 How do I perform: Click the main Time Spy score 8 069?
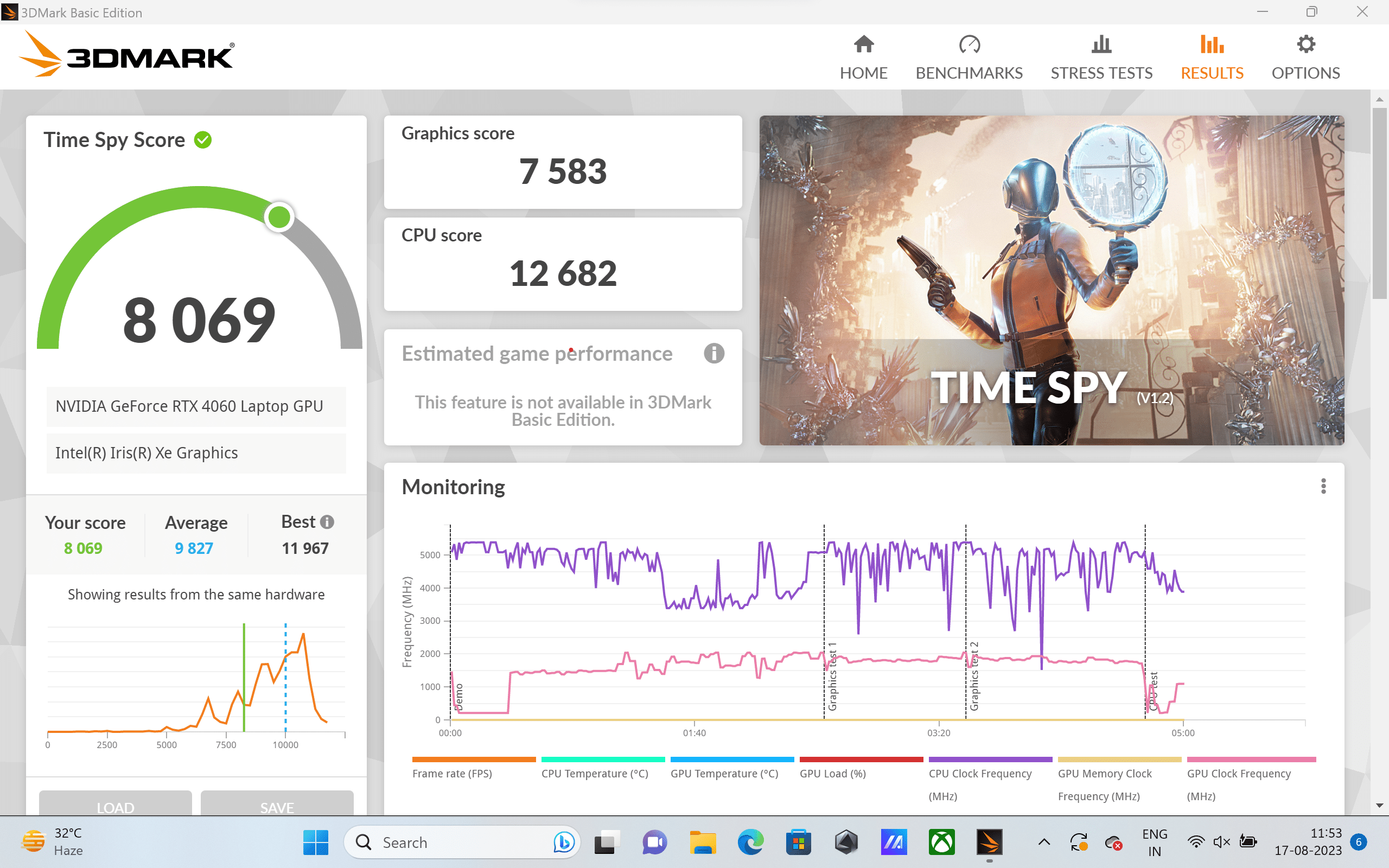pyautogui.click(x=199, y=320)
